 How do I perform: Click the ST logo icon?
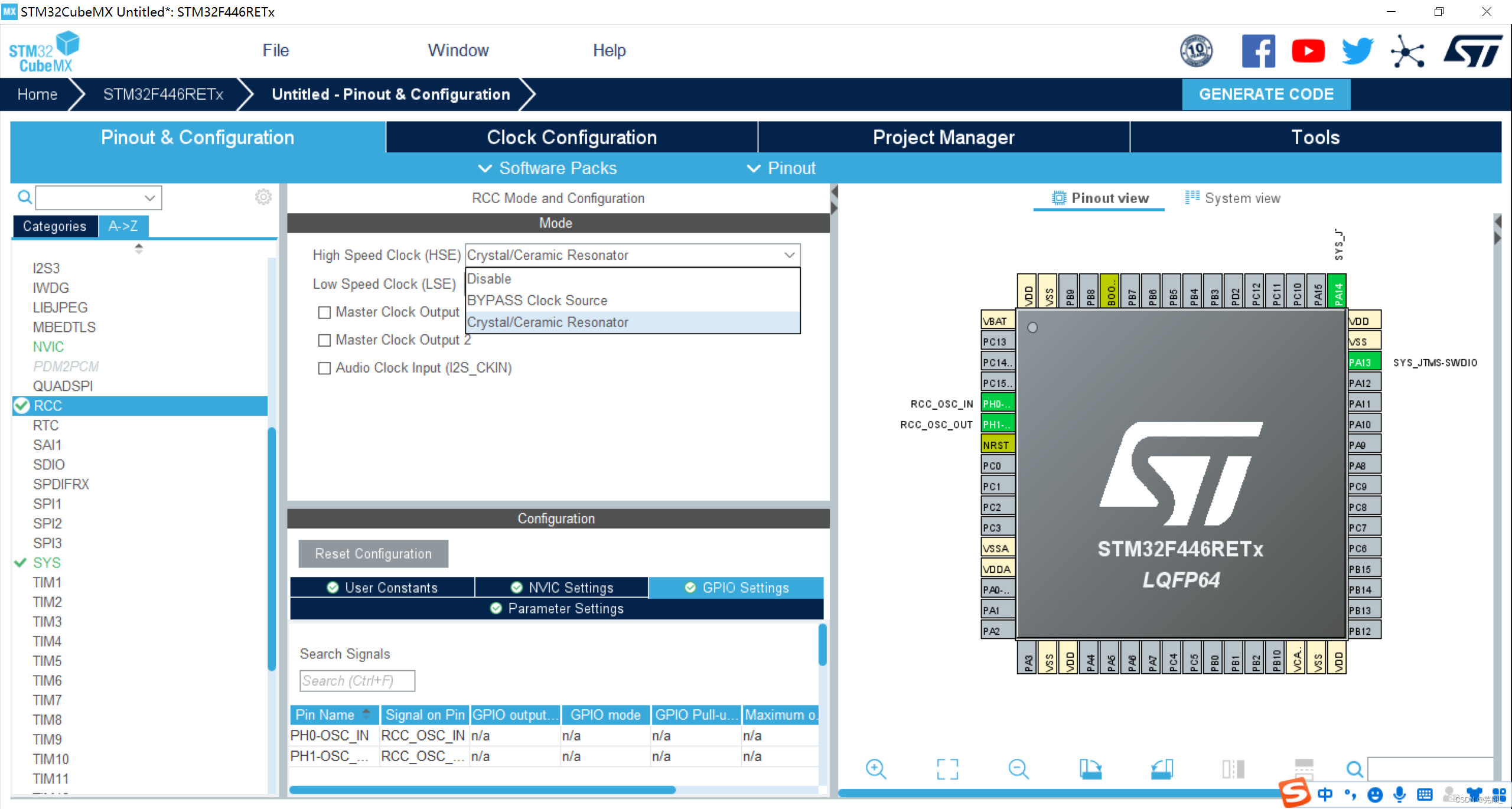pyautogui.click(x=1473, y=51)
